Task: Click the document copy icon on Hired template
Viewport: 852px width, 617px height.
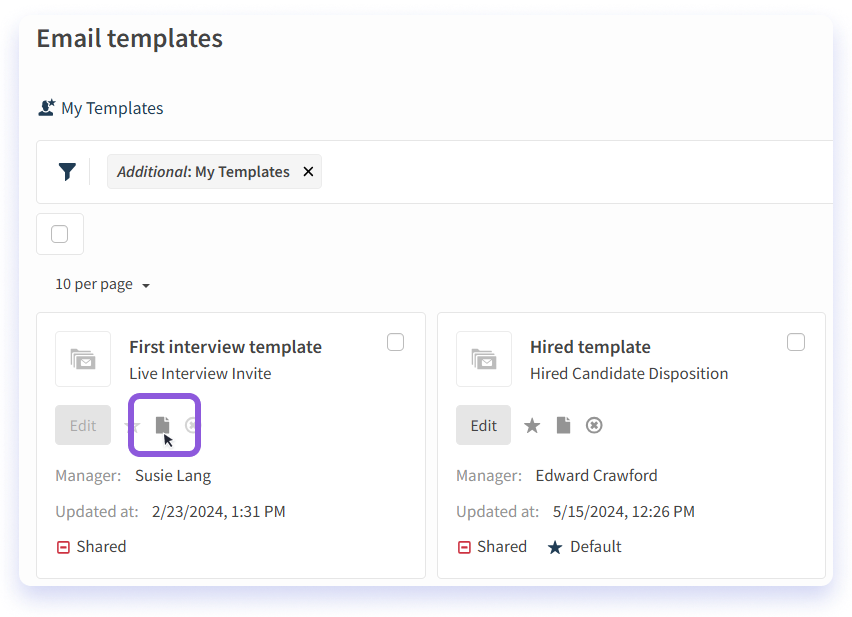Action: click(x=563, y=425)
